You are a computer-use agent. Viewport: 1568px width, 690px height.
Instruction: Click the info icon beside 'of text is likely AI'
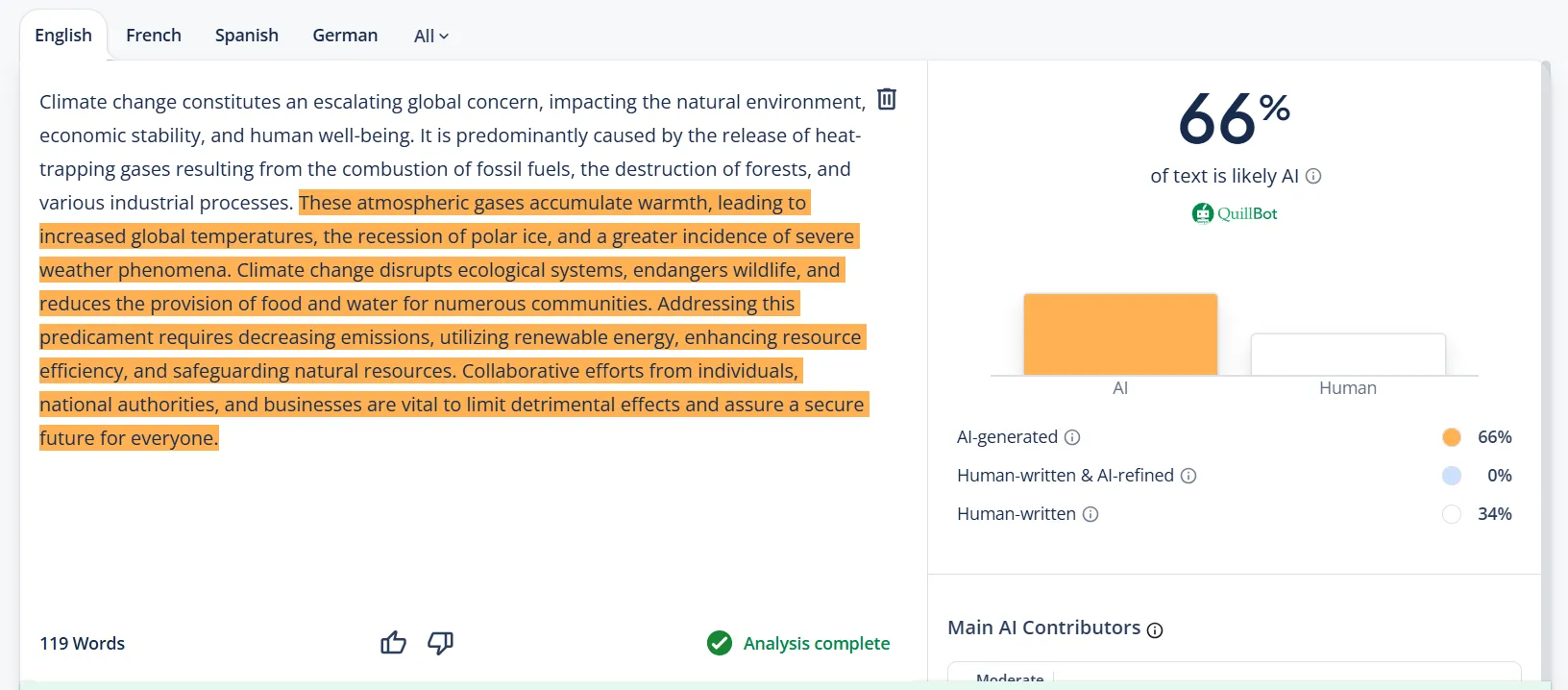click(1315, 176)
